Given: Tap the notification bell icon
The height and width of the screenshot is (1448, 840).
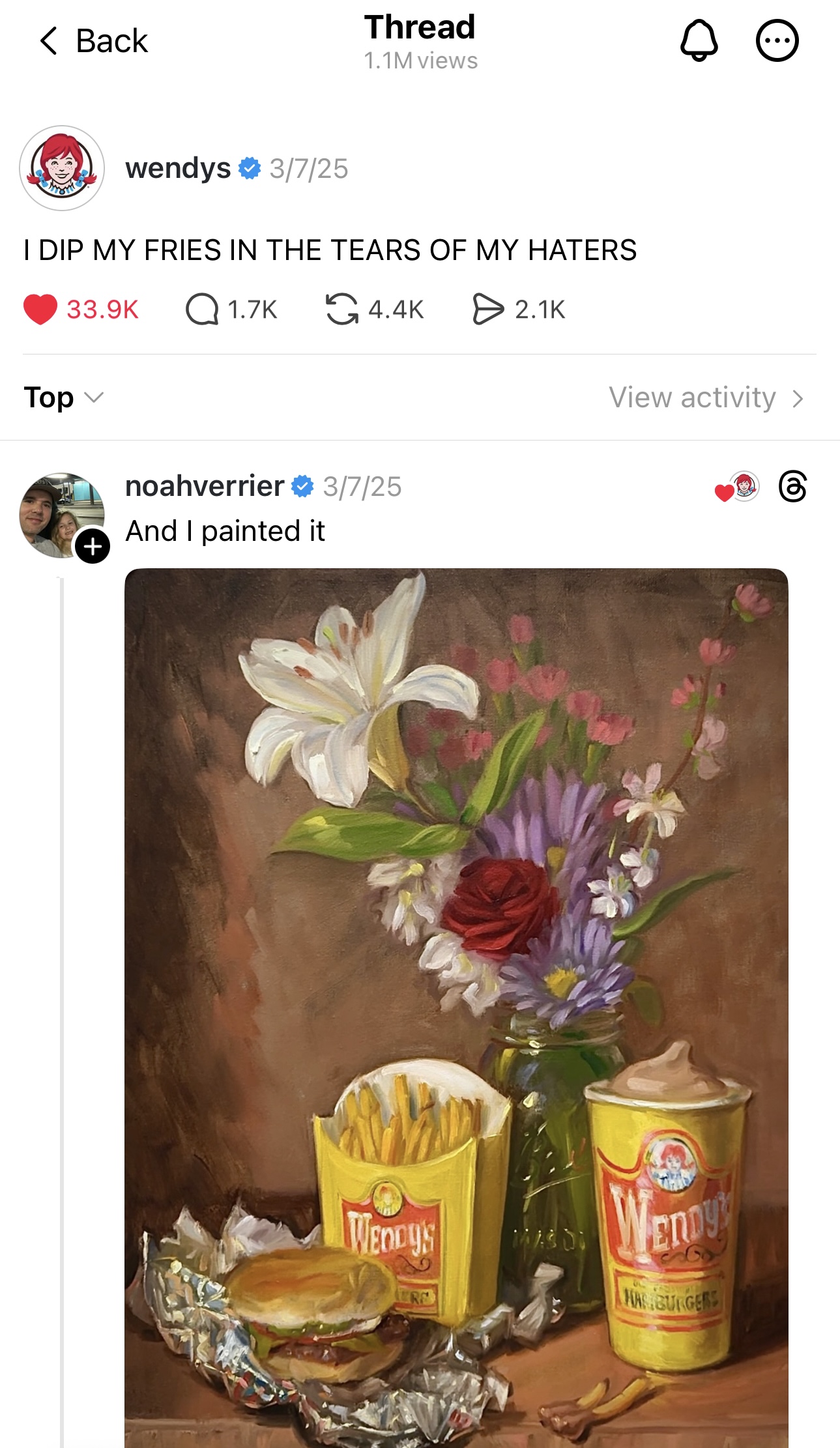Looking at the screenshot, I should click(699, 40).
